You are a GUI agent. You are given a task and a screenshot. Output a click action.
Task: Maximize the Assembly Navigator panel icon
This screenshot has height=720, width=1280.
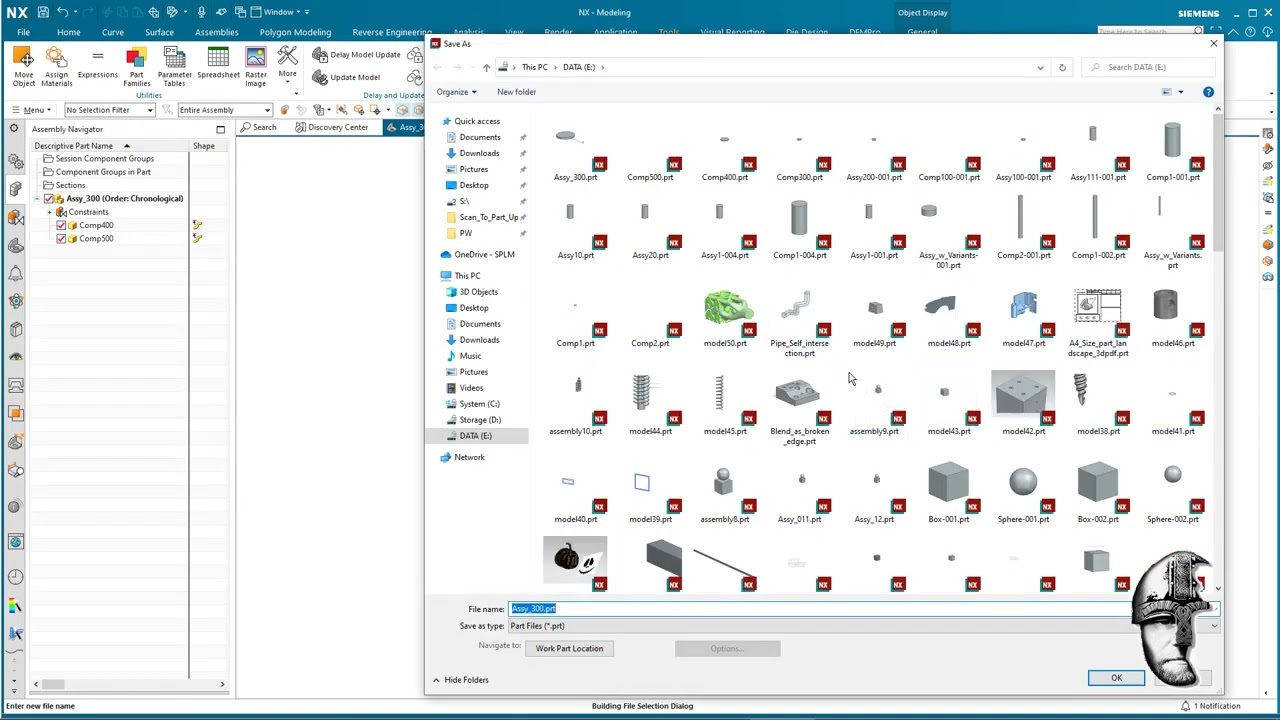pos(221,129)
